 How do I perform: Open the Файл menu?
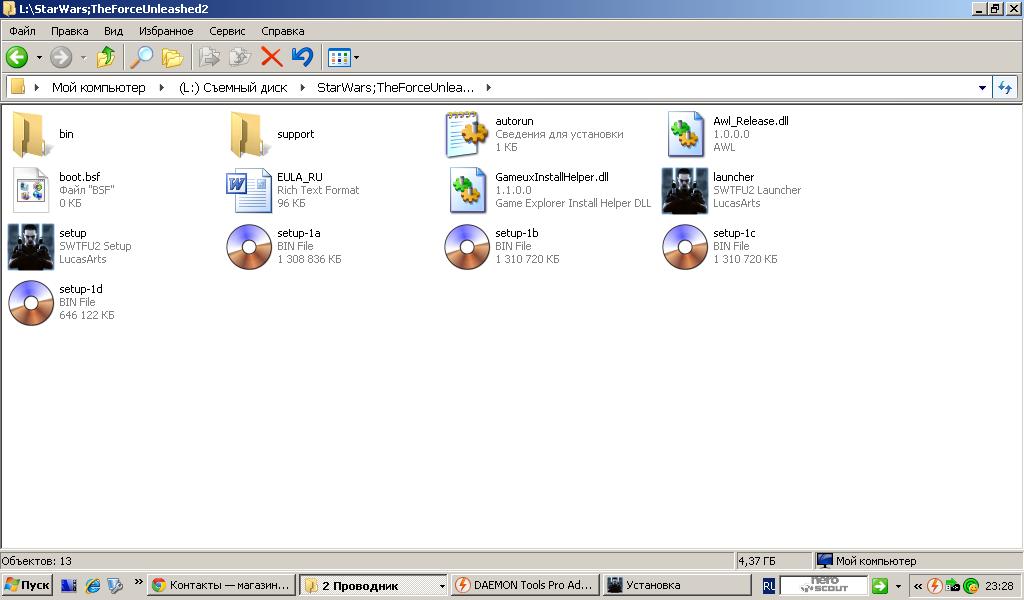click(21, 31)
